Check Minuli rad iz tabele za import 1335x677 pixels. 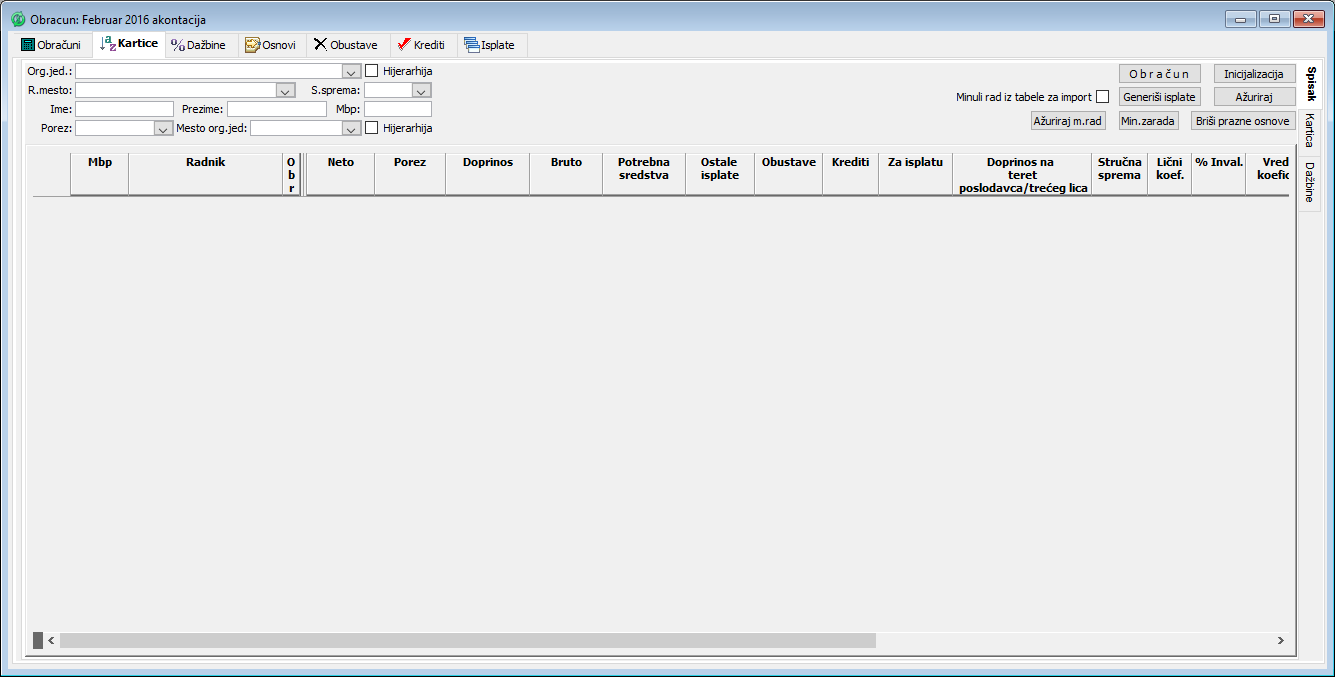click(1102, 97)
